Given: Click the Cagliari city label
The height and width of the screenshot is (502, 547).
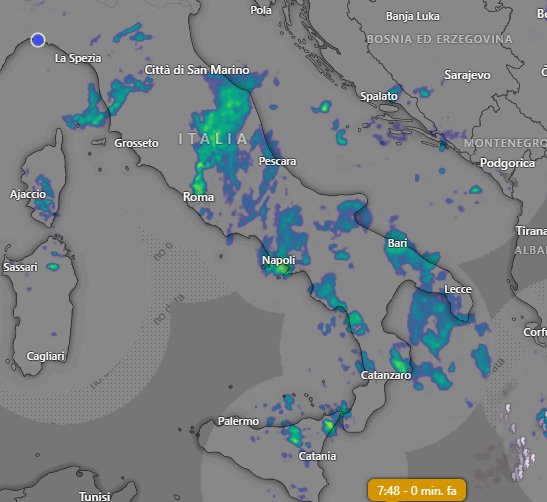Looking at the screenshot, I should [46, 356].
